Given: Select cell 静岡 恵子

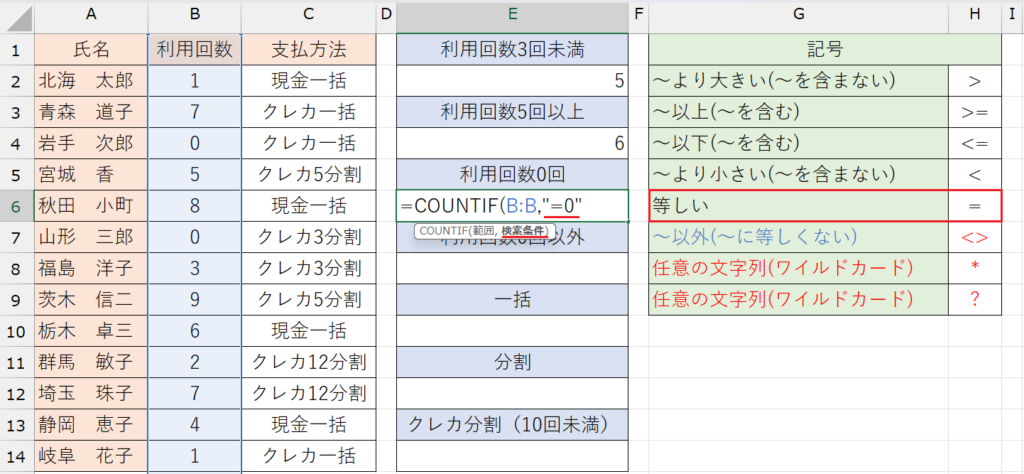Looking at the screenshot, I should (x=91, y=426).
